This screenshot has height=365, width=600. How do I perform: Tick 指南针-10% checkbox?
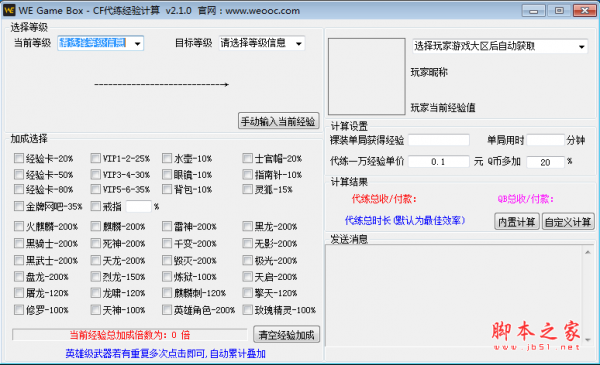click(248, 174)
